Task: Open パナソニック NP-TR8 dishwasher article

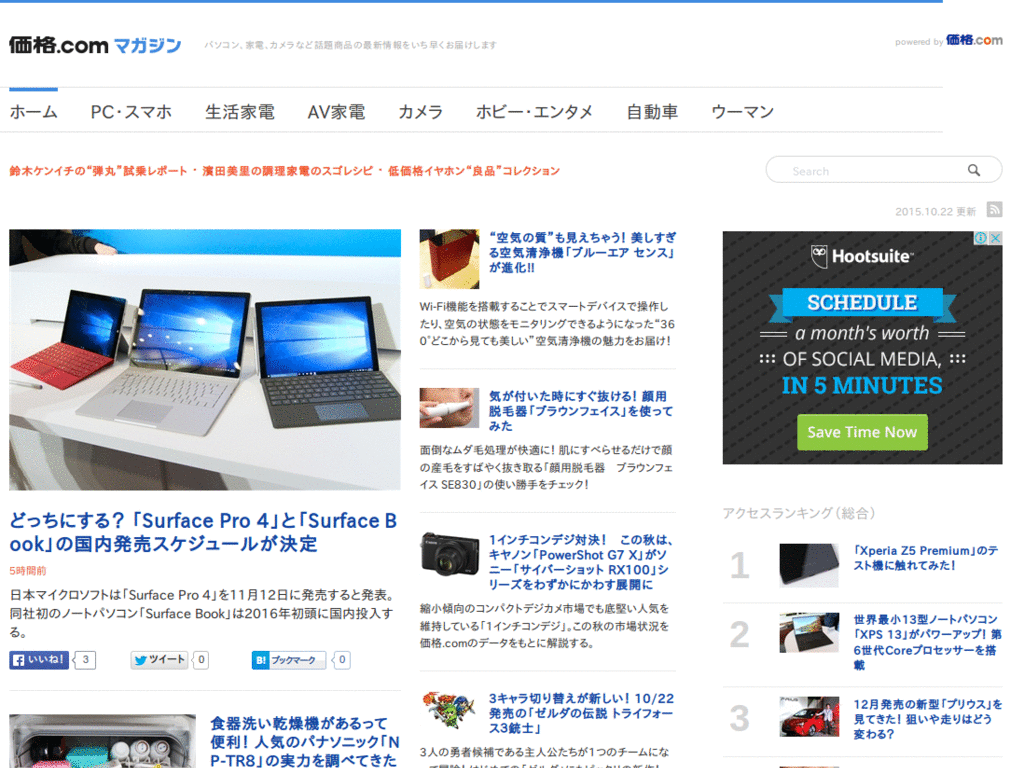Action: click(304, 742)
